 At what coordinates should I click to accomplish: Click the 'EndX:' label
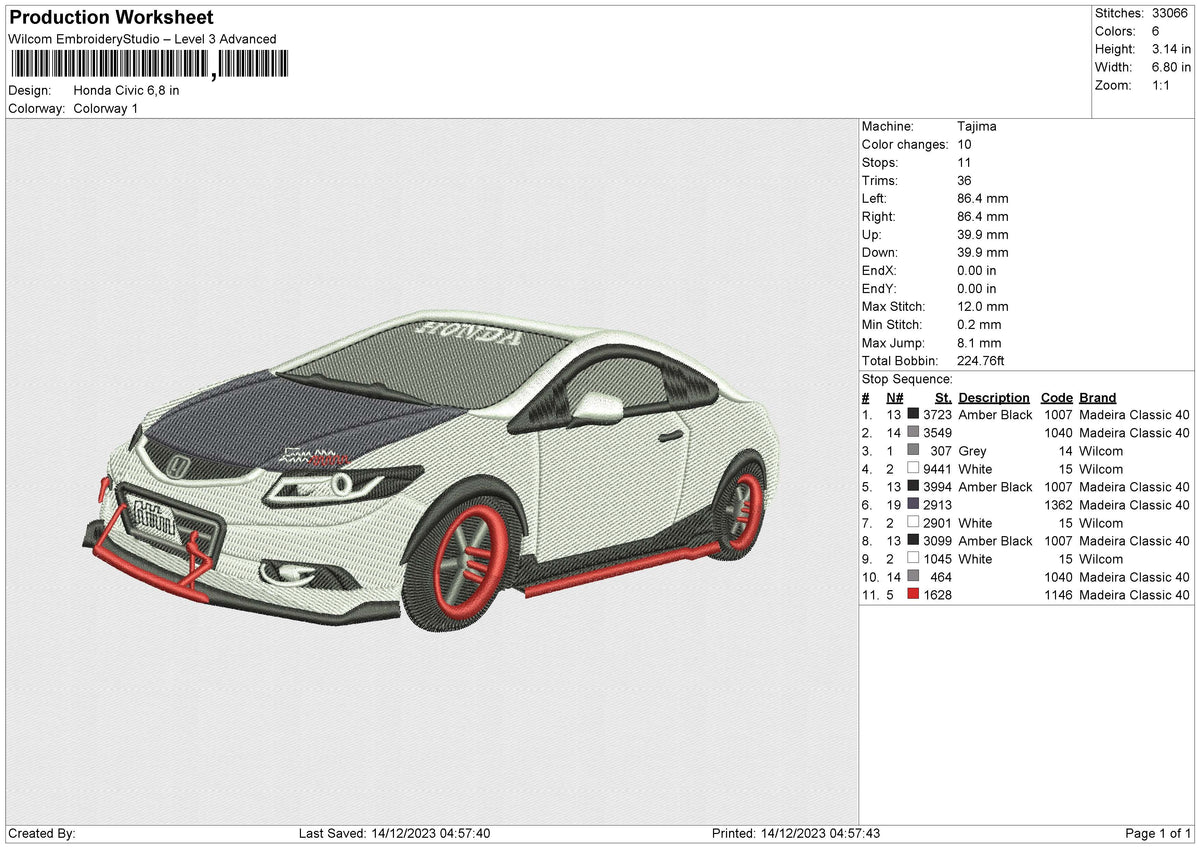click(x=880, y=271)
